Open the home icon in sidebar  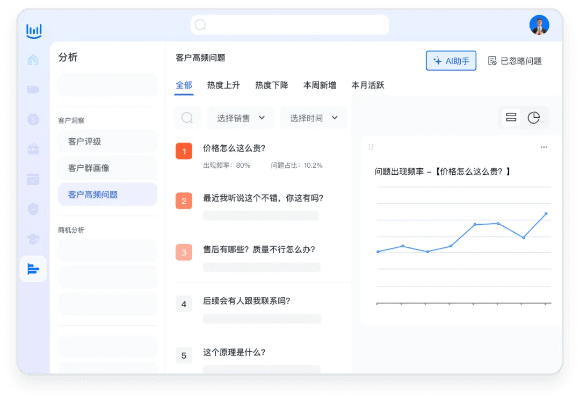[33, 60]
